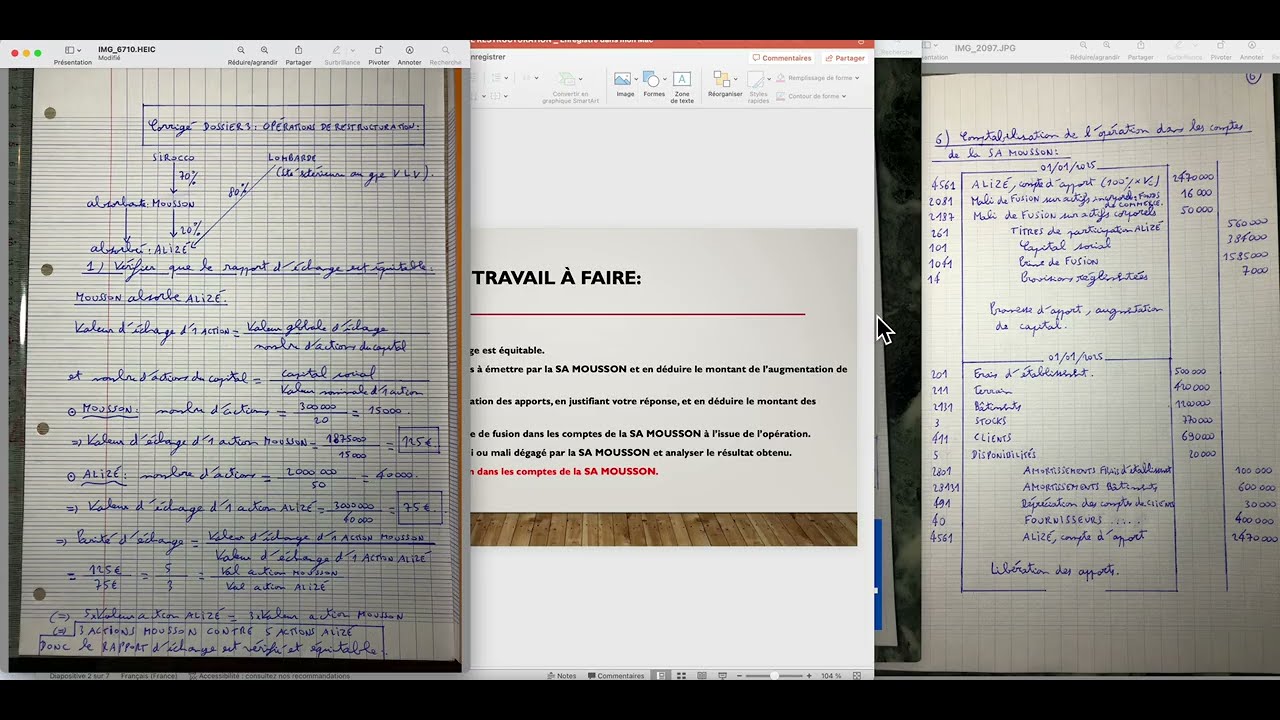Open Présentation sidebar menu in IMG_6710 window
This screenshot has height=720, width=1280.
pyautogui.click(x=72, y=50)
